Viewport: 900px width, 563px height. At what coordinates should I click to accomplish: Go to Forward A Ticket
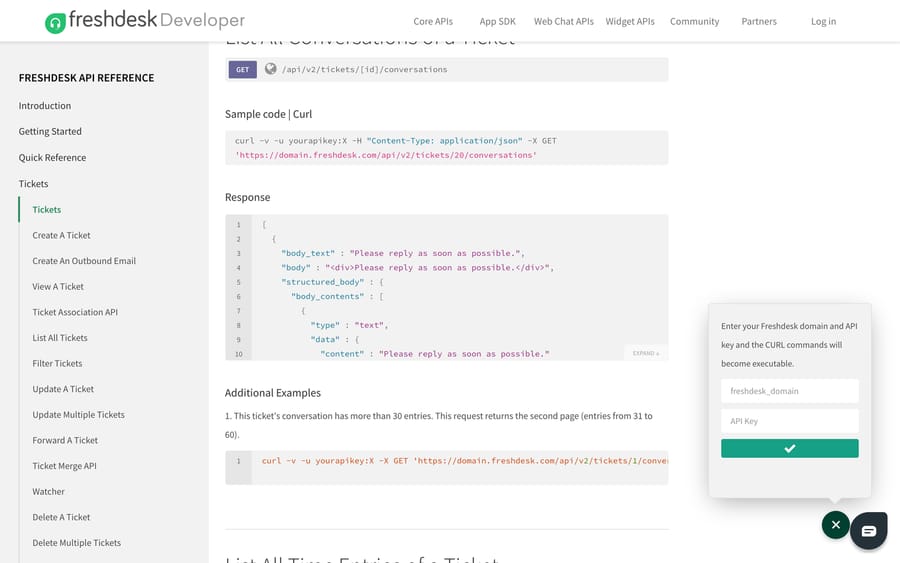[65, 440]
